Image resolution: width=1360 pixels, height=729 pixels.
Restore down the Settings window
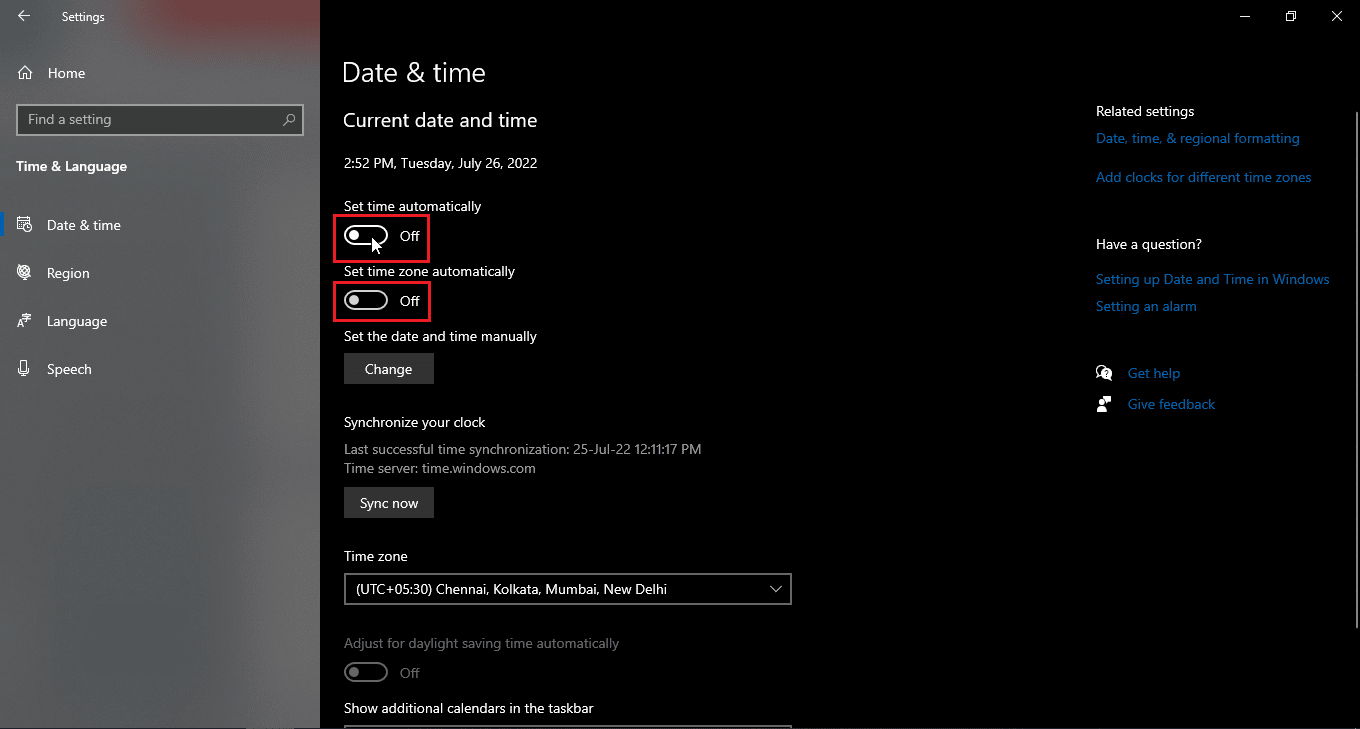point(1291,16)
